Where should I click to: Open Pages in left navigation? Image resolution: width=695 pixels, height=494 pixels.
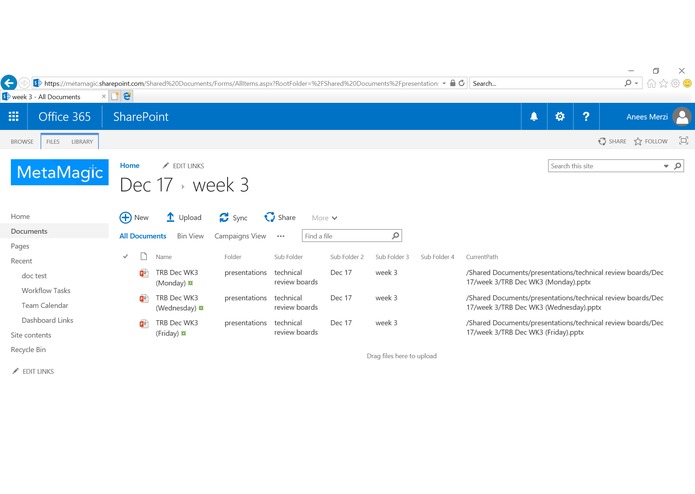[20, 246]
